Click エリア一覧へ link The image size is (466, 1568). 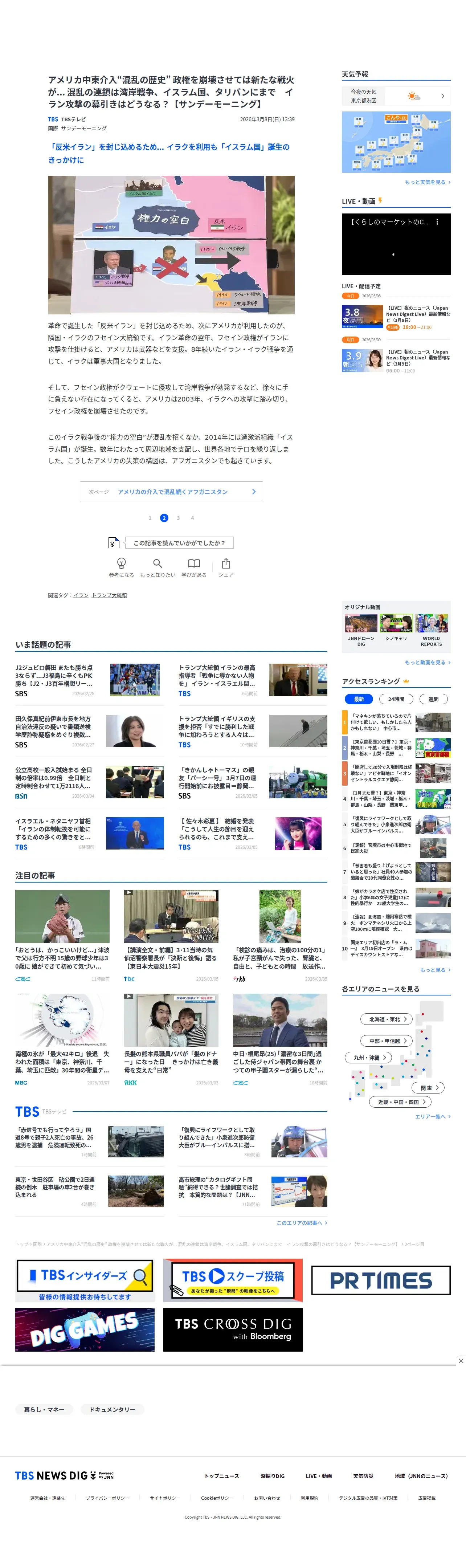pyautogui.click(x=433, y=1116)
